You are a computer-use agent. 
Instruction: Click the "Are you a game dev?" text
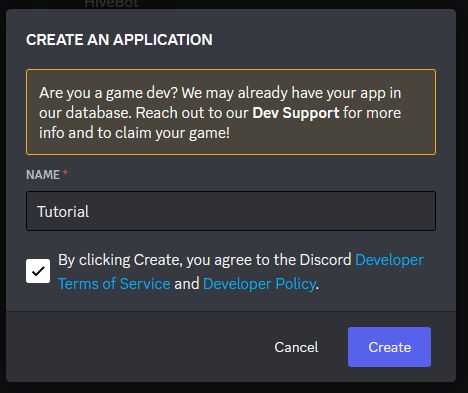pos(108,93)
